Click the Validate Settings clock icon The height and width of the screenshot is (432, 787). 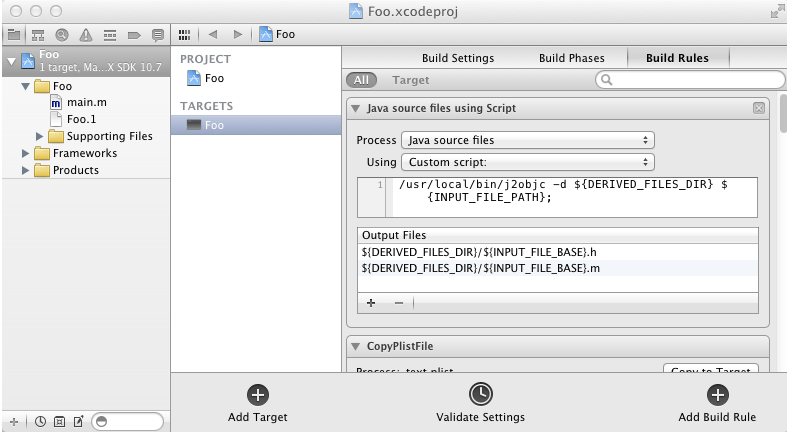[480, 394]
